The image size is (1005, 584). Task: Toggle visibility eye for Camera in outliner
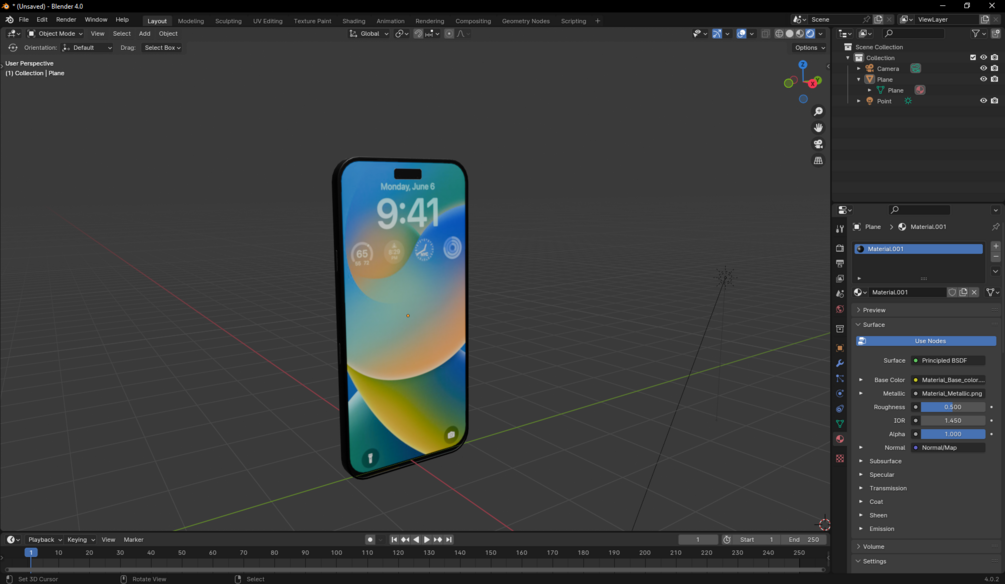click(x=983, y=69)
